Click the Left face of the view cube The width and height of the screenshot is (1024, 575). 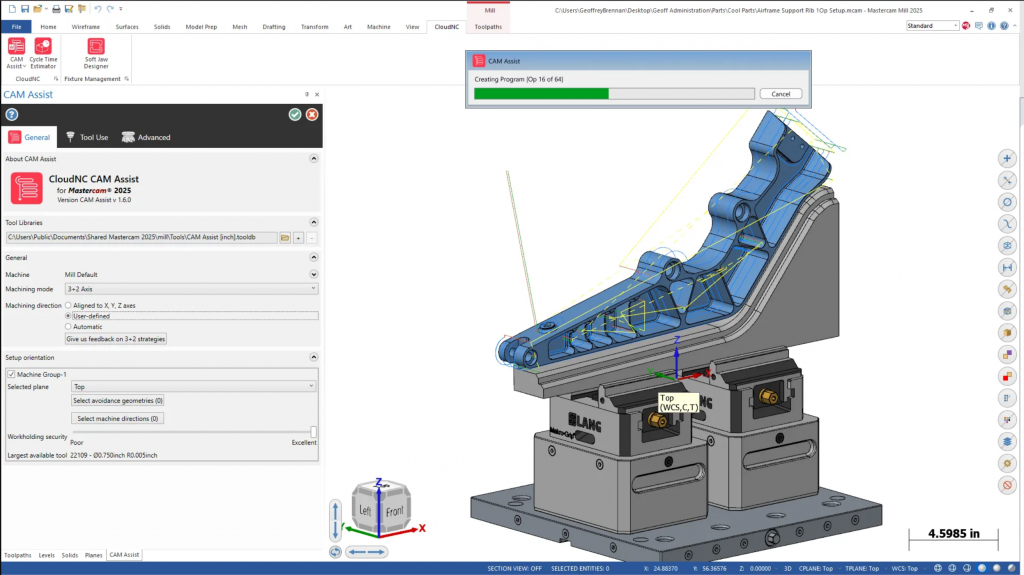click(x=365, y=510)
